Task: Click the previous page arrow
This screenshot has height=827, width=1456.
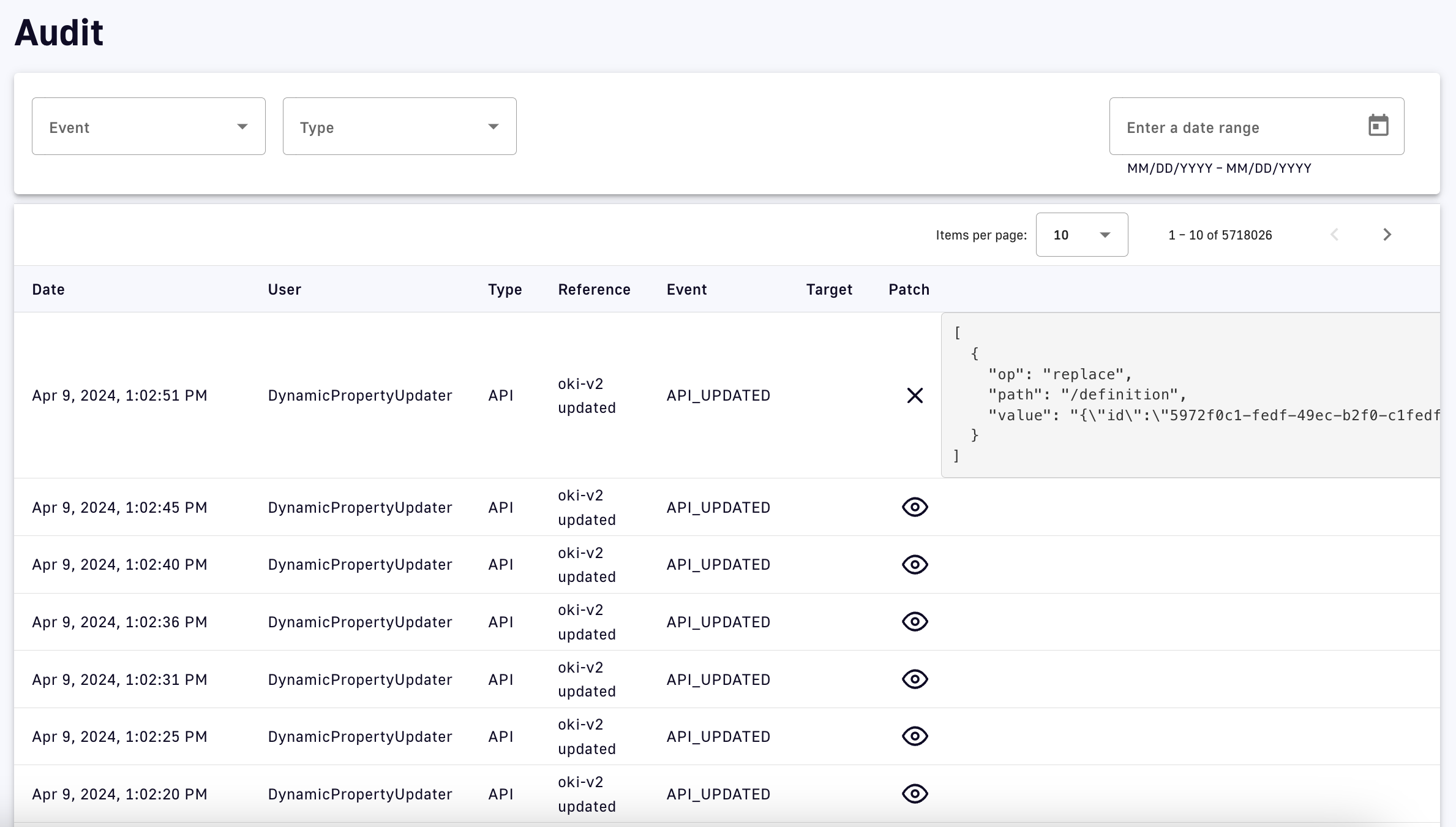Action: (1335, 235)
